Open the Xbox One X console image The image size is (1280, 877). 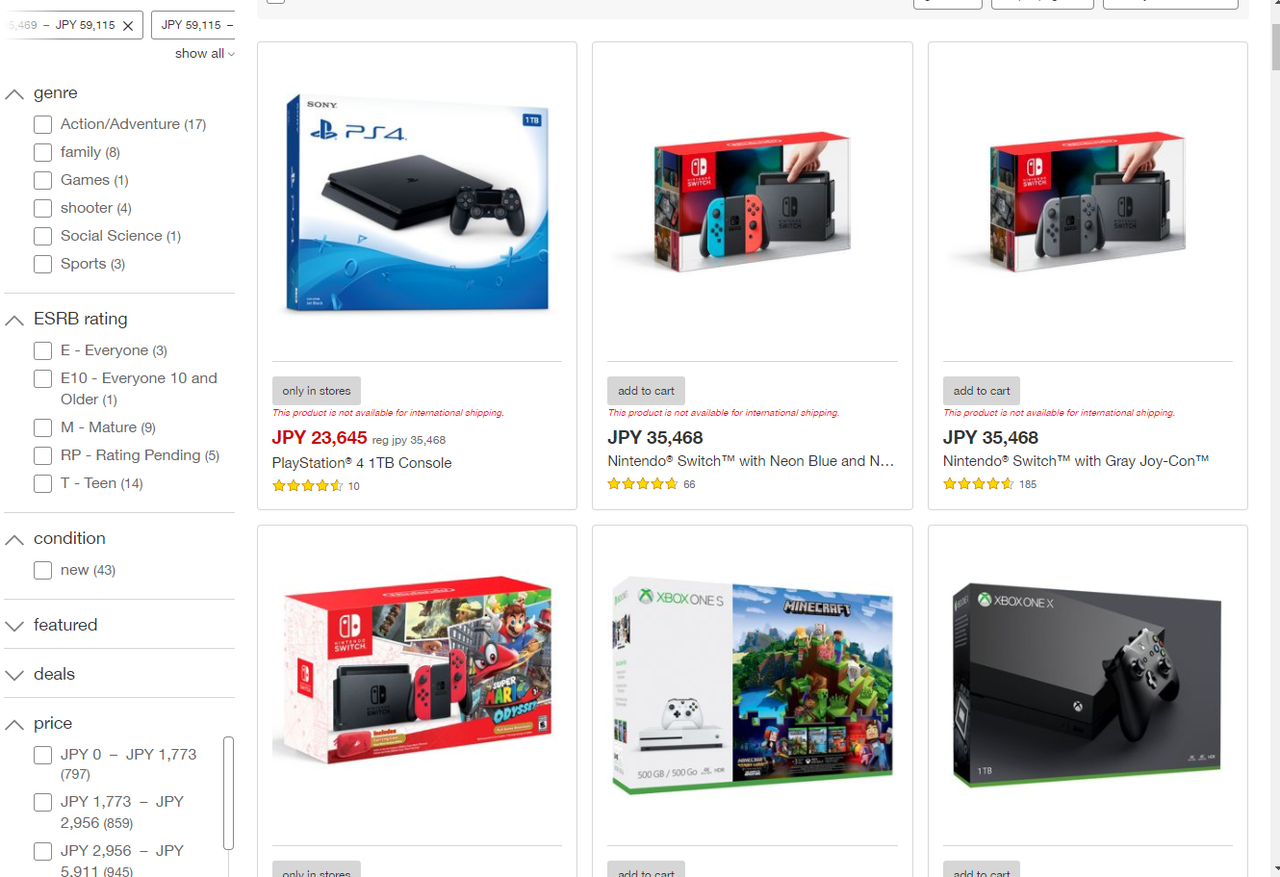pos(1087,686)
